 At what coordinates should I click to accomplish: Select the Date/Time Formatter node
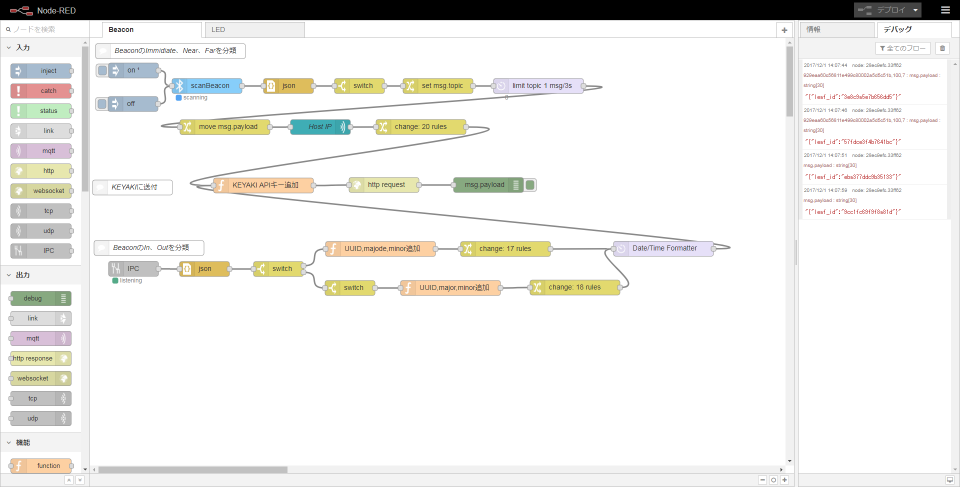[x=664, y=249]
